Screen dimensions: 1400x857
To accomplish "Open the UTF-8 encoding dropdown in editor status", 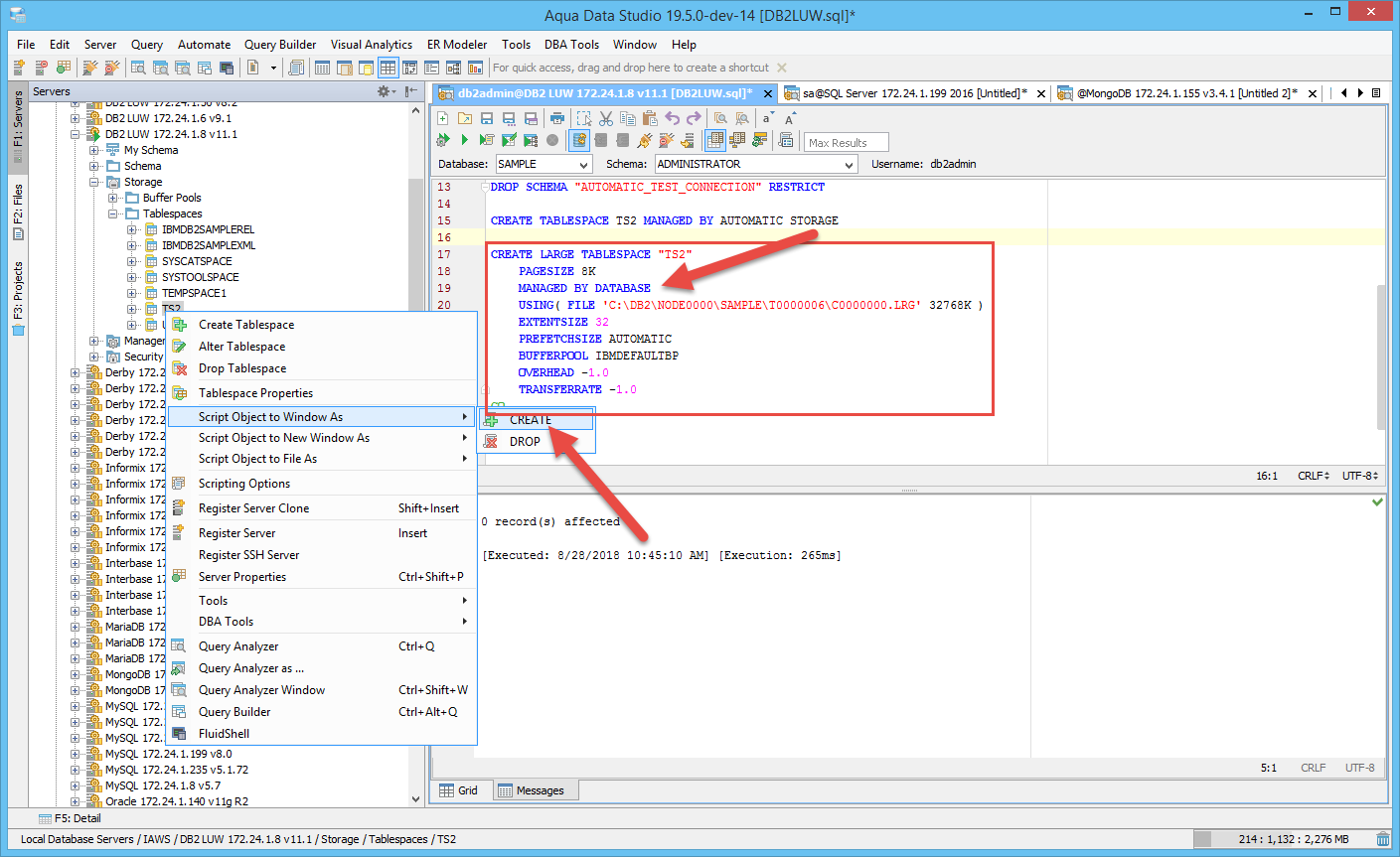I will click(1359, 476).
